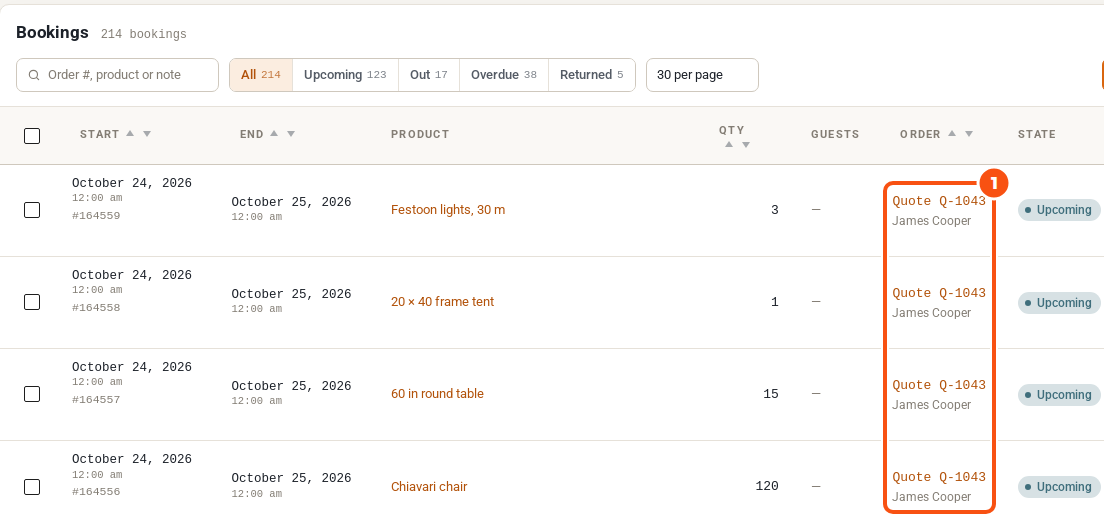1104x530 pixels.
Task: Open Quote Q-1043 in round table row
Action: point(939,386)
